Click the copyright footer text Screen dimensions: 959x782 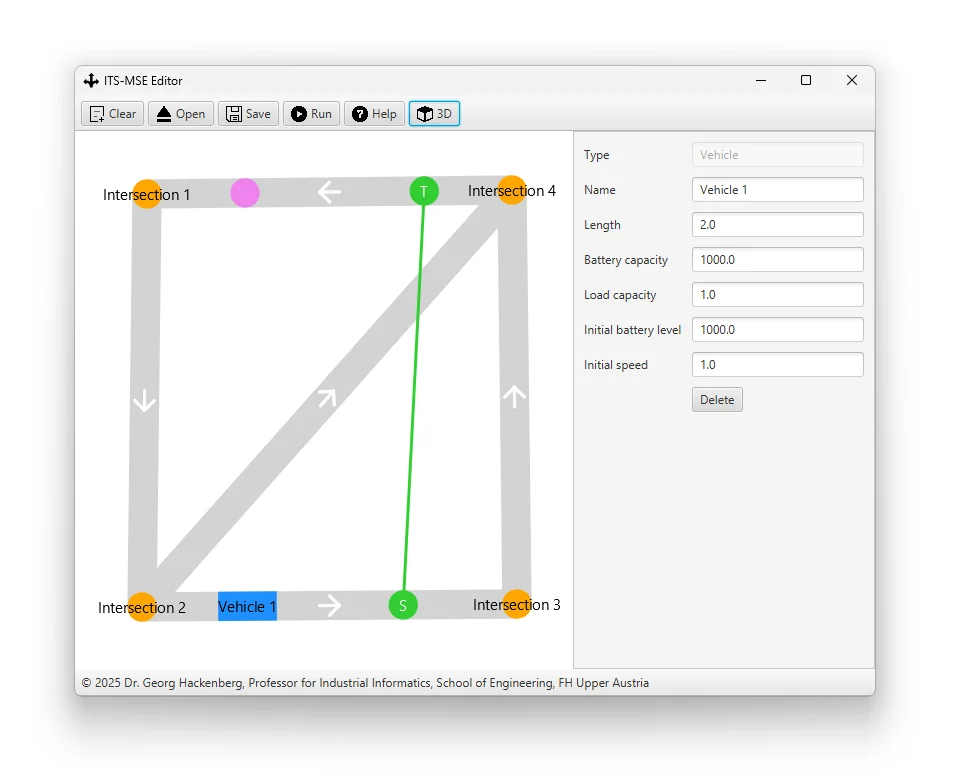[x=365, y=682]
